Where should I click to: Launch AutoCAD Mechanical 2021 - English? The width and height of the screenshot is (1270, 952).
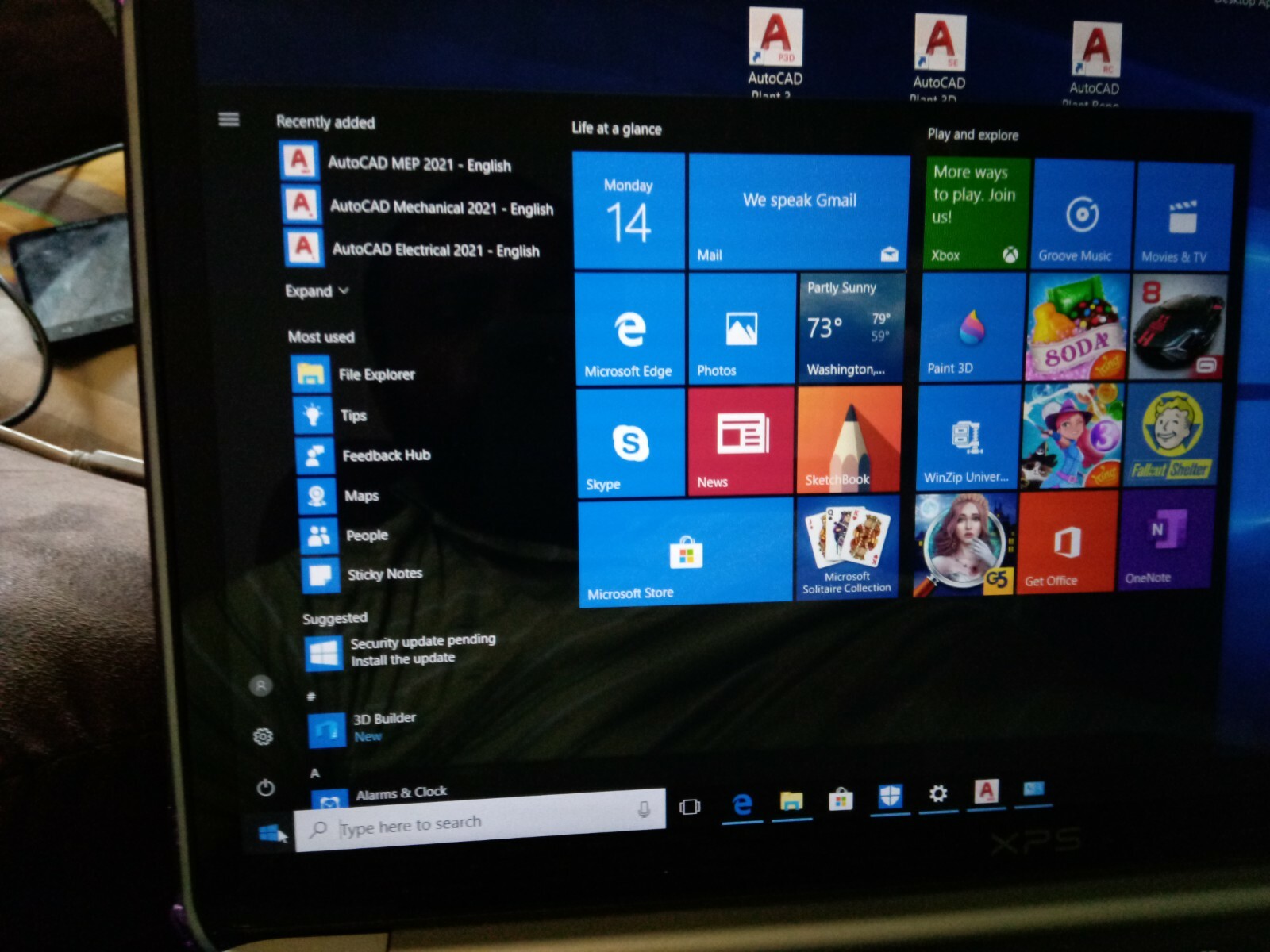click(x=418, y=205)
